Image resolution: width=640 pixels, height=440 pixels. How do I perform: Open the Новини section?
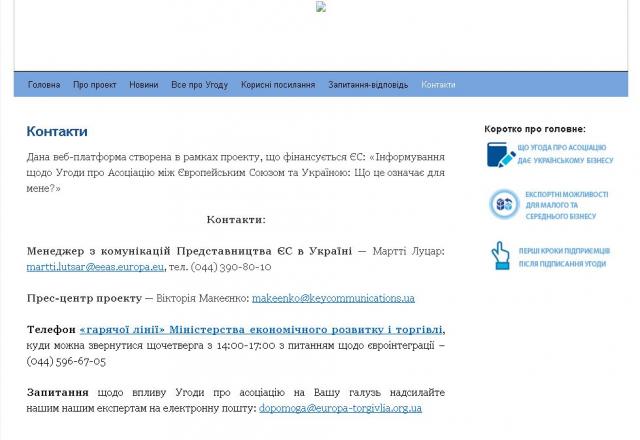[143, 85]
